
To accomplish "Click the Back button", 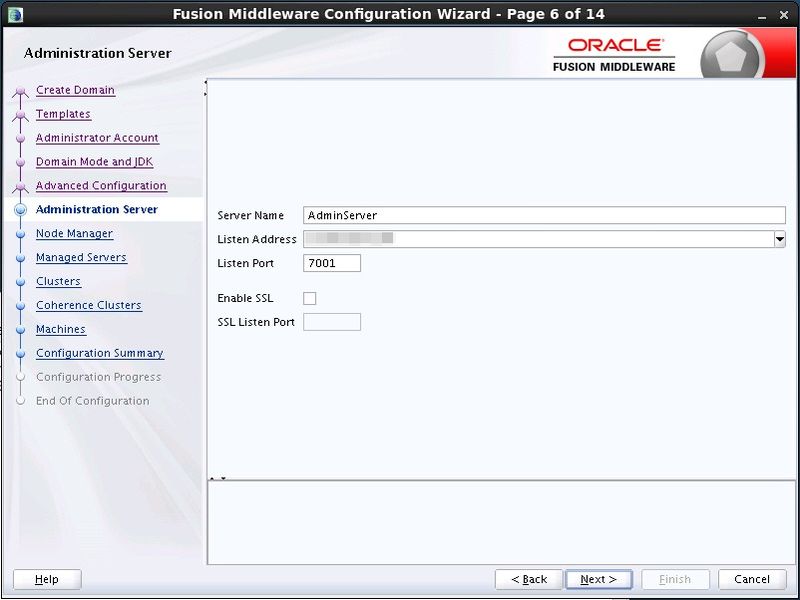I will click(529, 579).
